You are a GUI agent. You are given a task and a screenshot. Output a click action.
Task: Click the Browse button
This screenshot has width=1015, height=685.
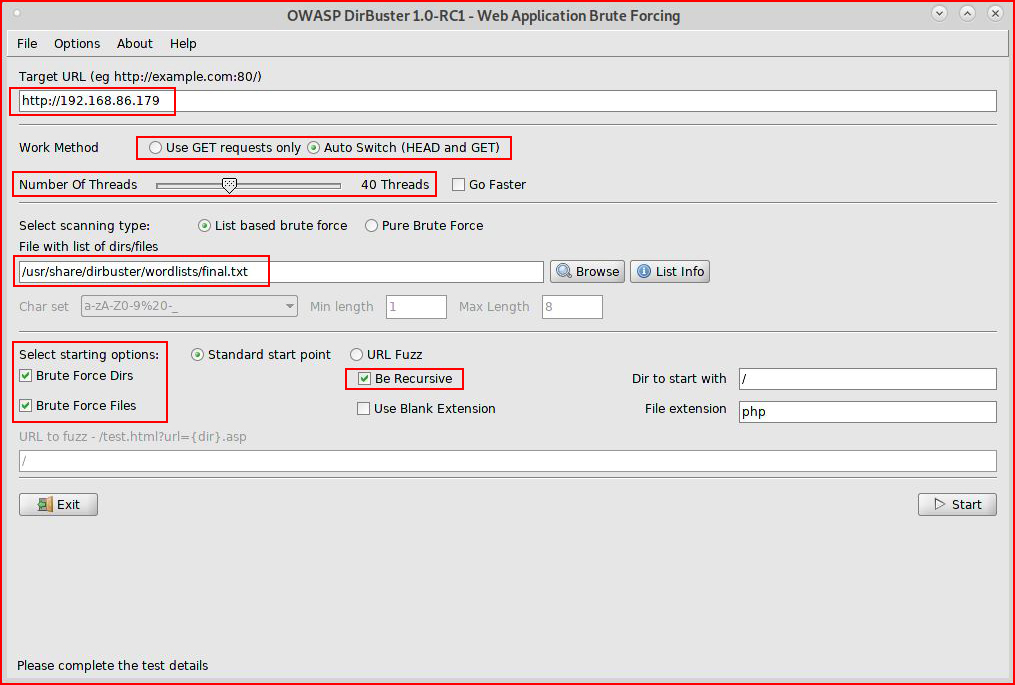[587, 271]
